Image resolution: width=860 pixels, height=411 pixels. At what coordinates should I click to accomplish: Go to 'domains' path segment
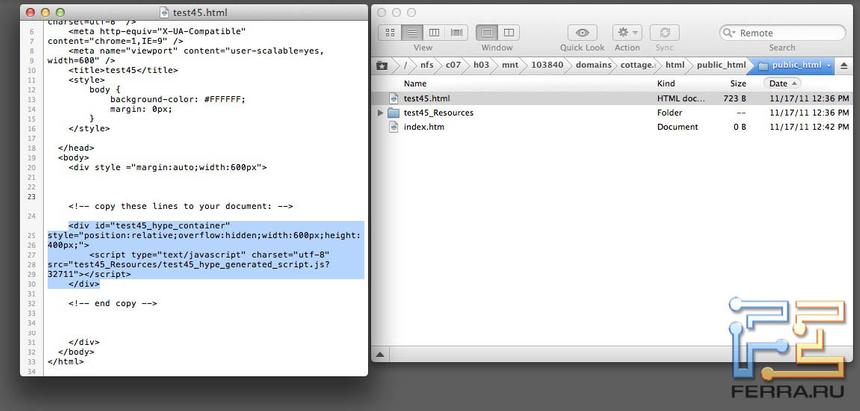pos(593,65)
